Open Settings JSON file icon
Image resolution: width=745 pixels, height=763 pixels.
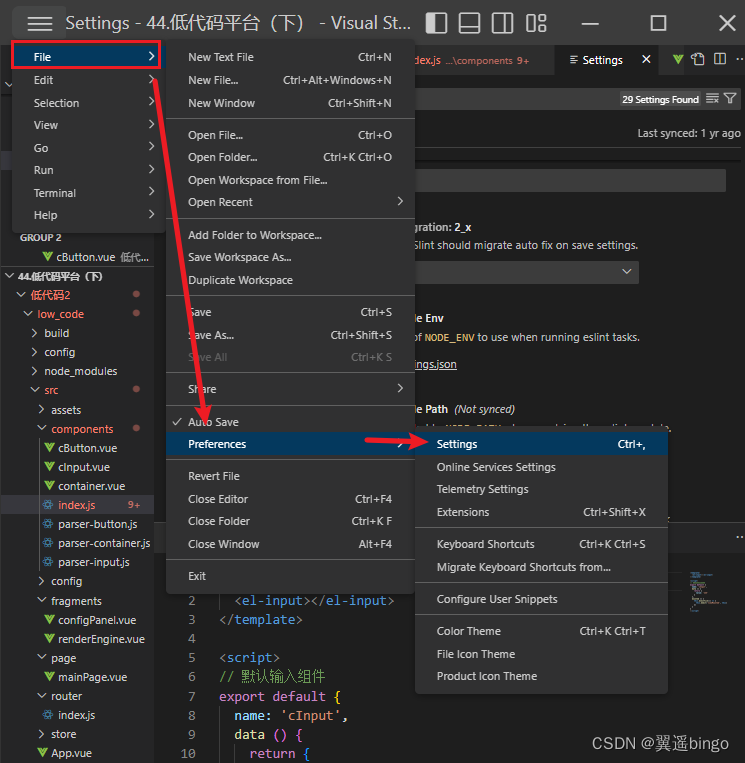(698, 59)
